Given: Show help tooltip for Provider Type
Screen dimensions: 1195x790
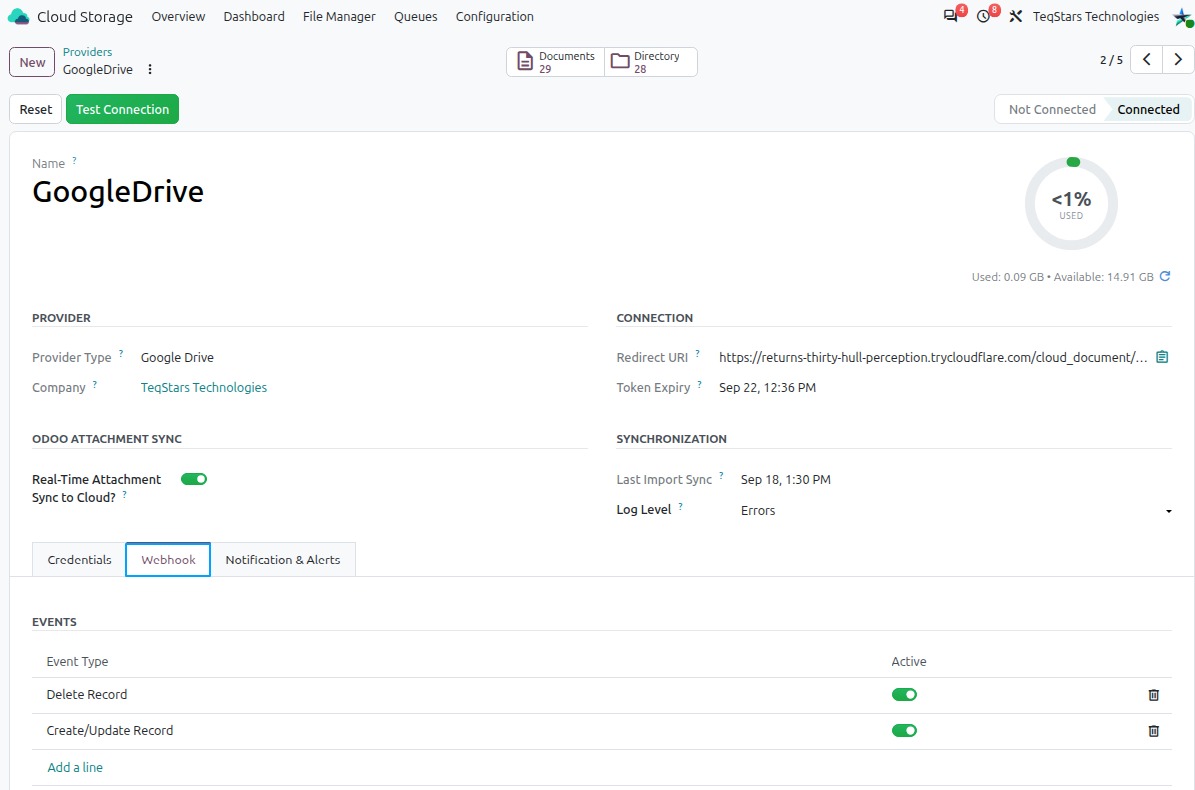Looking at the screenshot, I should 120,353.
